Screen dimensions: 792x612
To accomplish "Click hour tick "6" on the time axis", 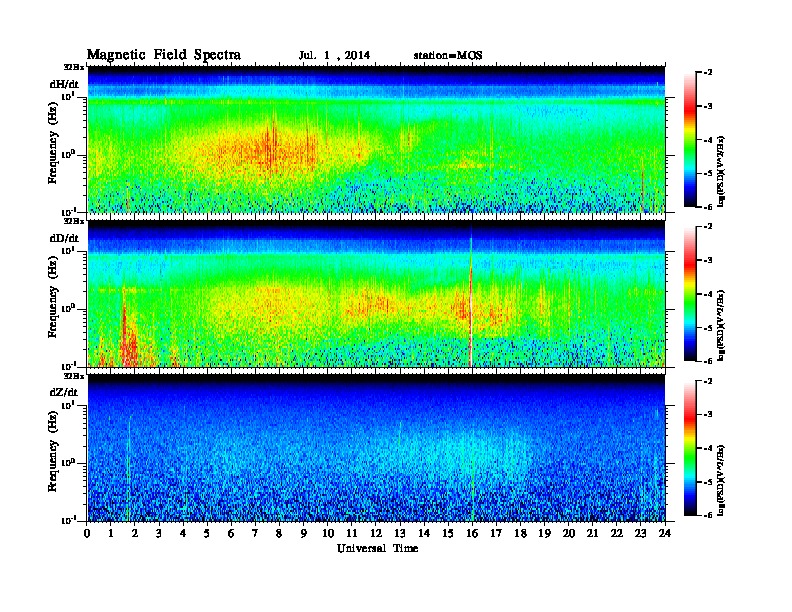I will click(x=232, y=534).
